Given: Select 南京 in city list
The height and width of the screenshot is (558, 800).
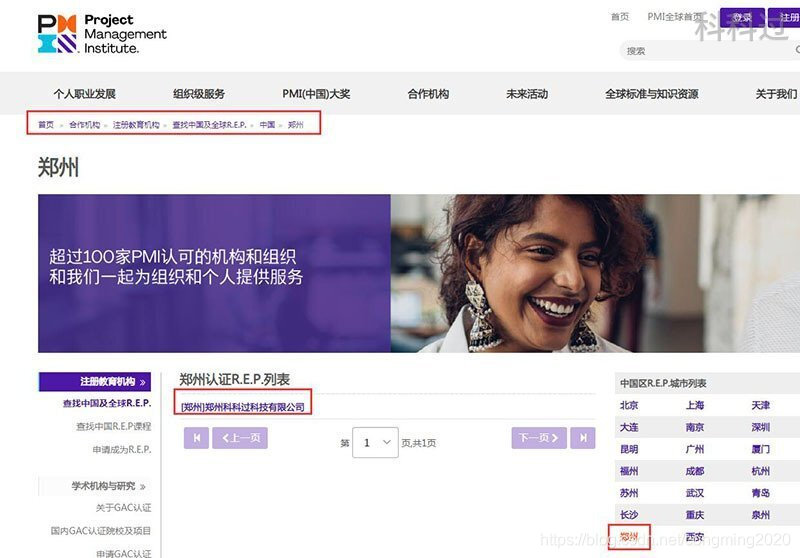Looking at the screenshot, I should (x=695, y=427).
